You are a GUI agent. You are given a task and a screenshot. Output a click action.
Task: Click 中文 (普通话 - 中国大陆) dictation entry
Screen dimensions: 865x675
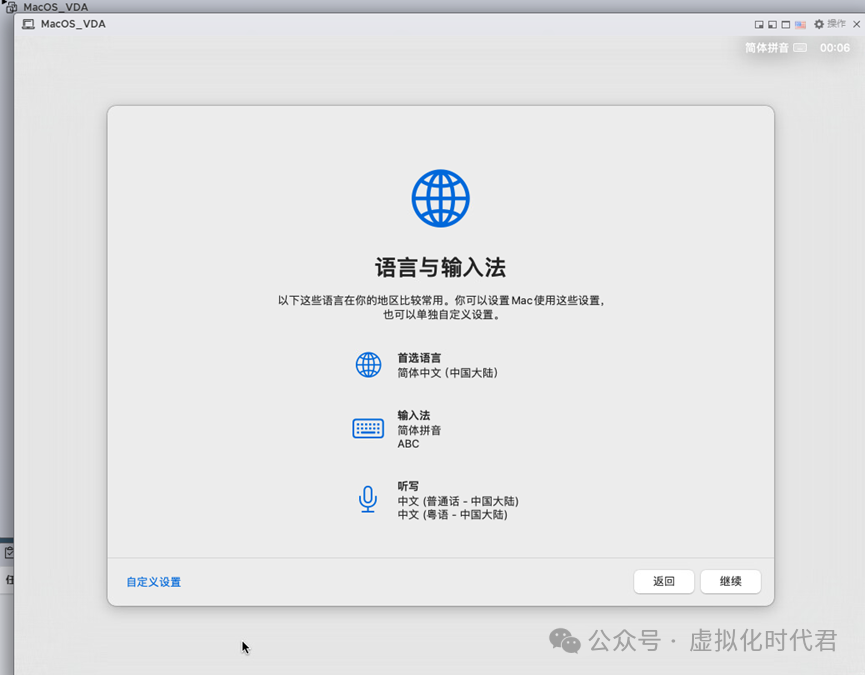[x=458, y=501]
